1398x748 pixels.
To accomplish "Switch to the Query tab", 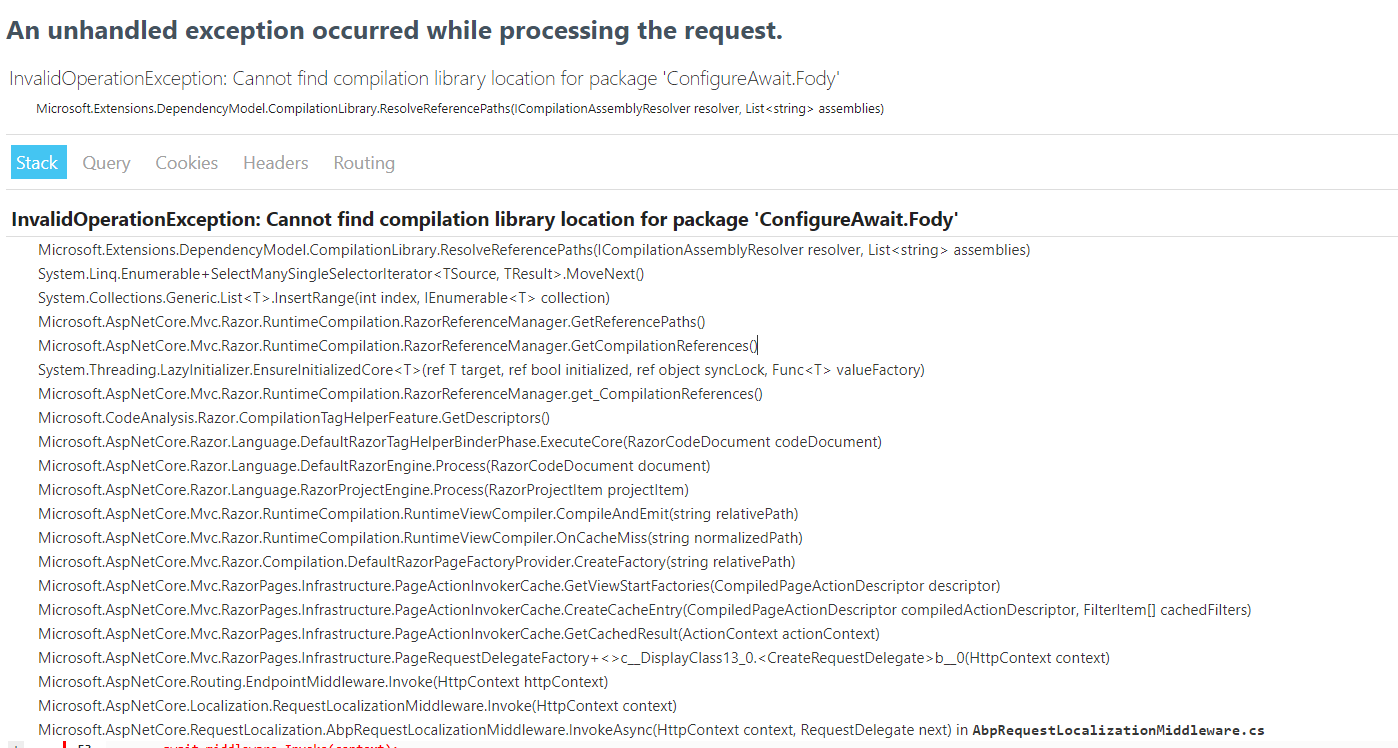I will (106, 161).
